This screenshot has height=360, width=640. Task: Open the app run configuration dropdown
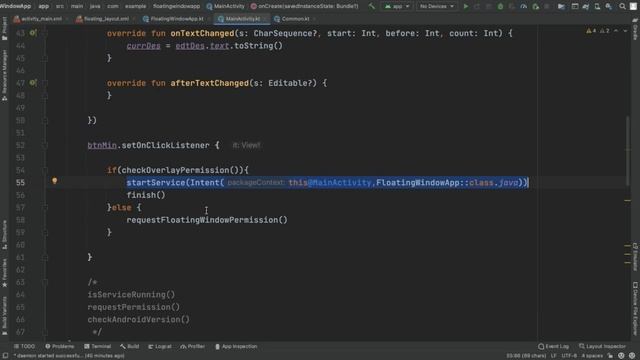coord(397,6)
